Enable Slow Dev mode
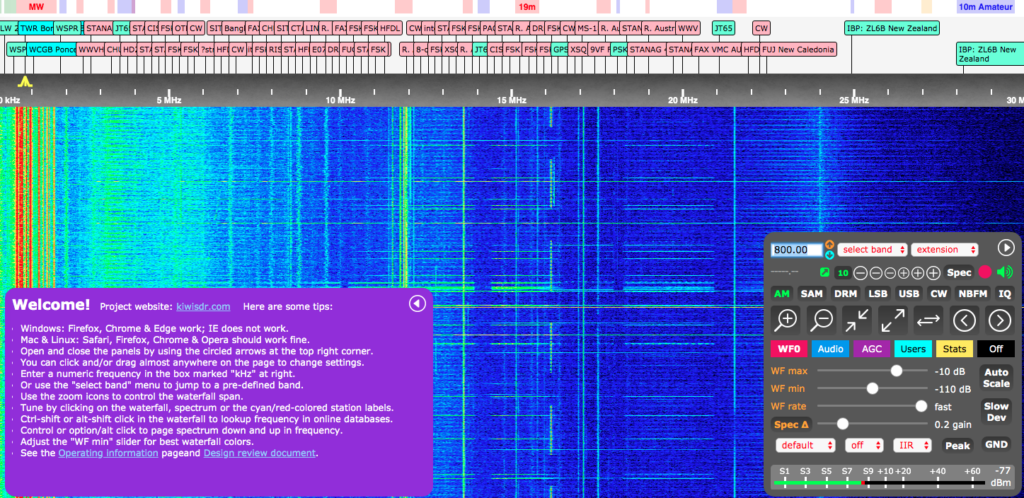Viewport: 1024px width, 498px height. [996, 412]
